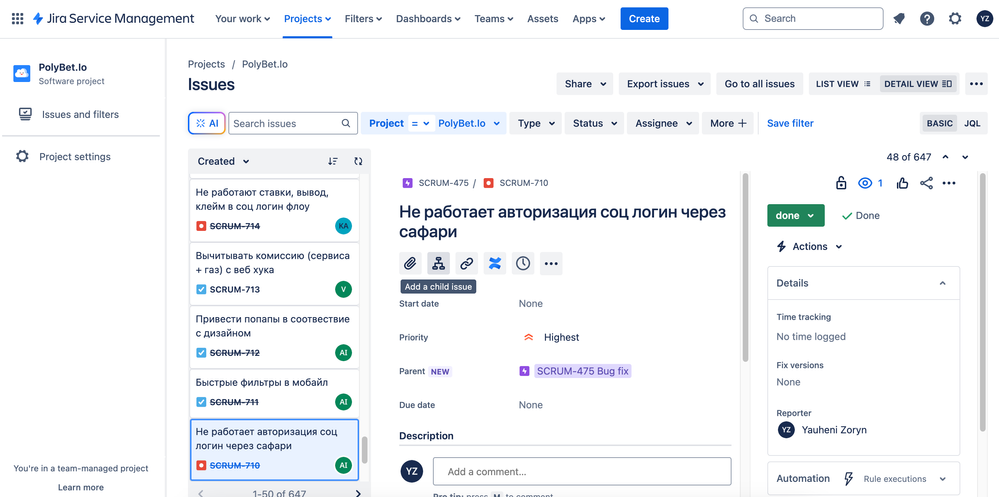Click the V assignee avatar on SCRUM-713
999x497 pixels.
coord(343,289)
